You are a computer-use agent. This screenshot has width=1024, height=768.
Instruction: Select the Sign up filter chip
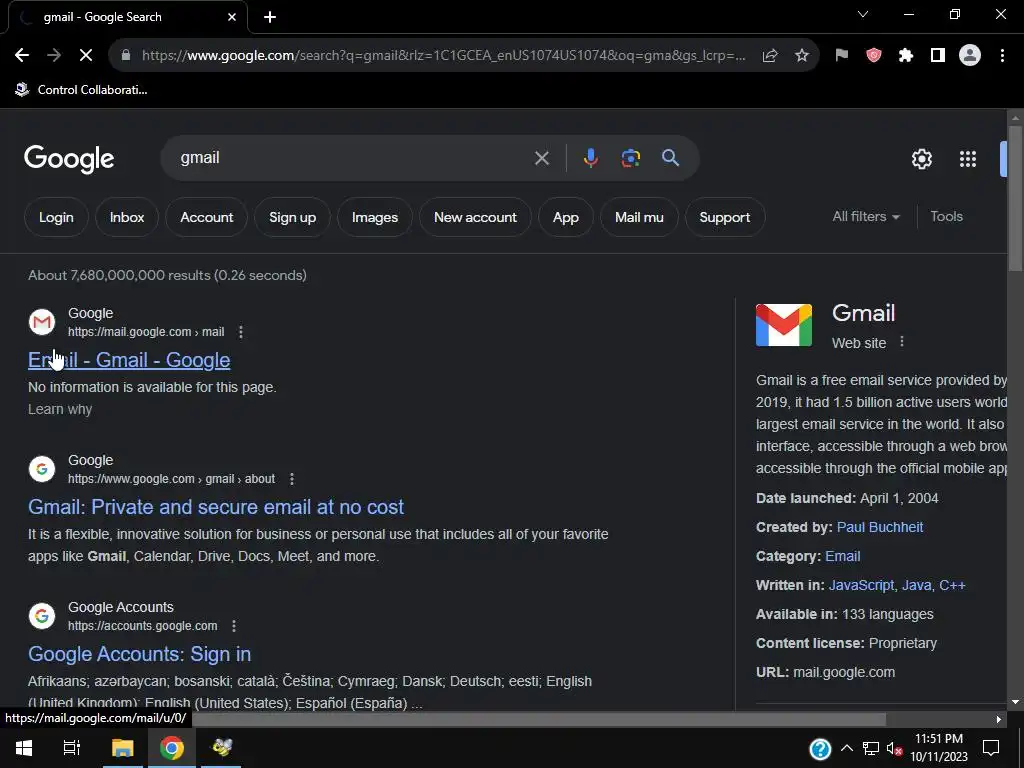point(293,217)
